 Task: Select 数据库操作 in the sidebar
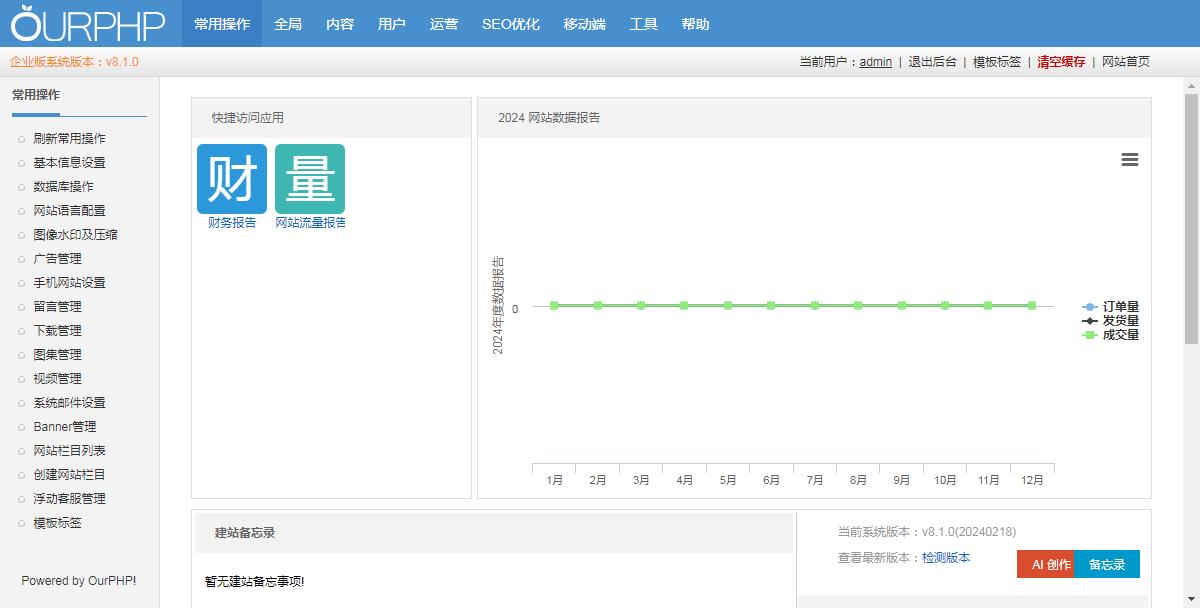click(63, 187)
